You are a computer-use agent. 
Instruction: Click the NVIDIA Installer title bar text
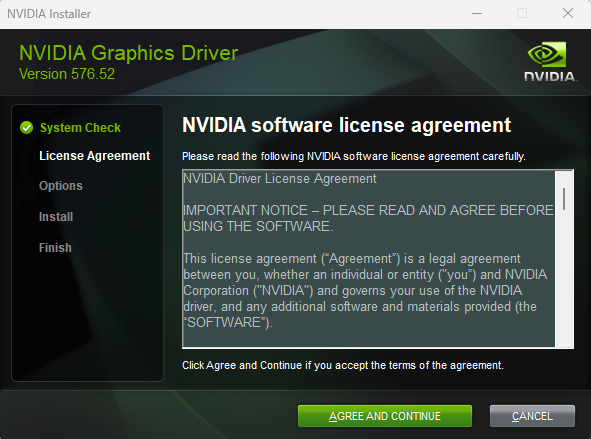coord(49,14)
